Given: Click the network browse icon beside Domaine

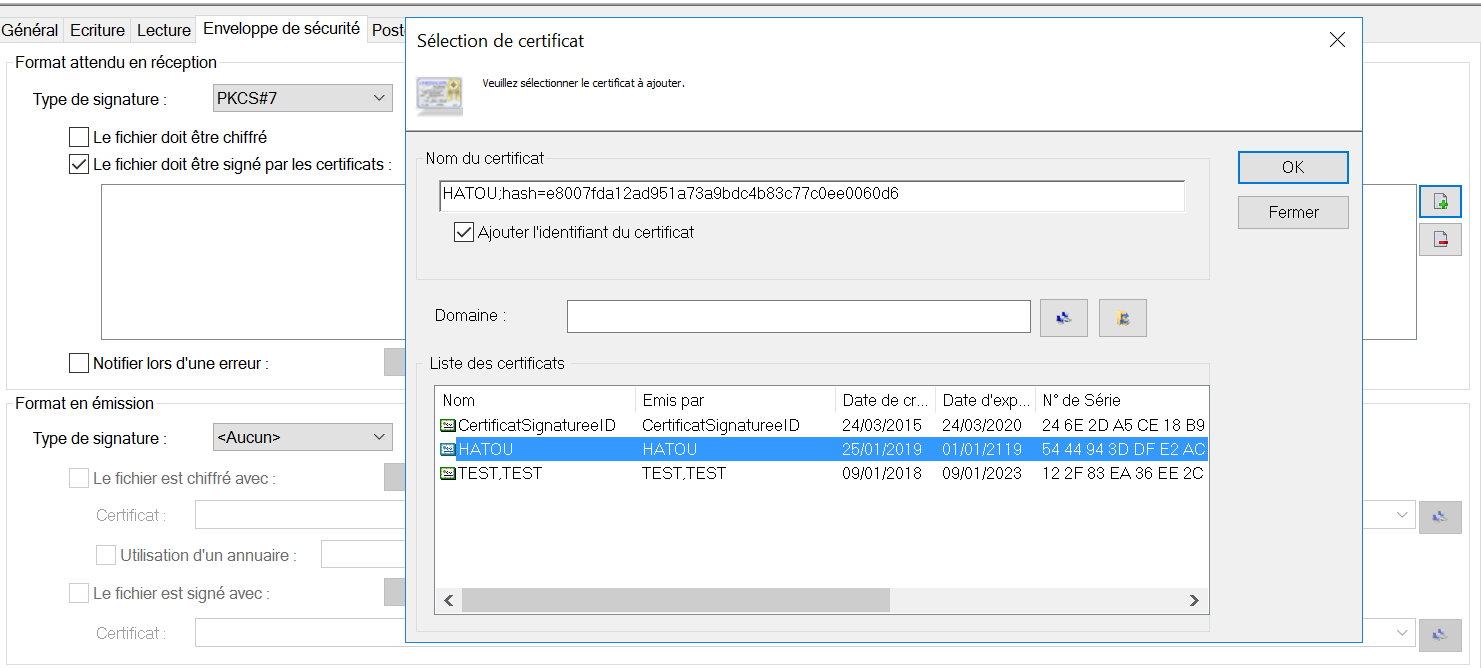Looking at the screenshot, I should (1063, 317).
